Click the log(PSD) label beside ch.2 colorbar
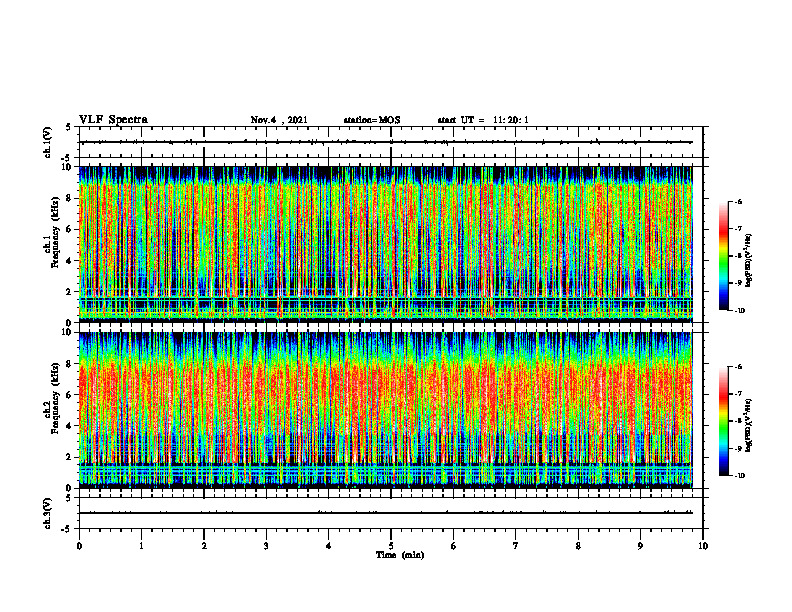 pyautogui.click(x=749, y=425)
